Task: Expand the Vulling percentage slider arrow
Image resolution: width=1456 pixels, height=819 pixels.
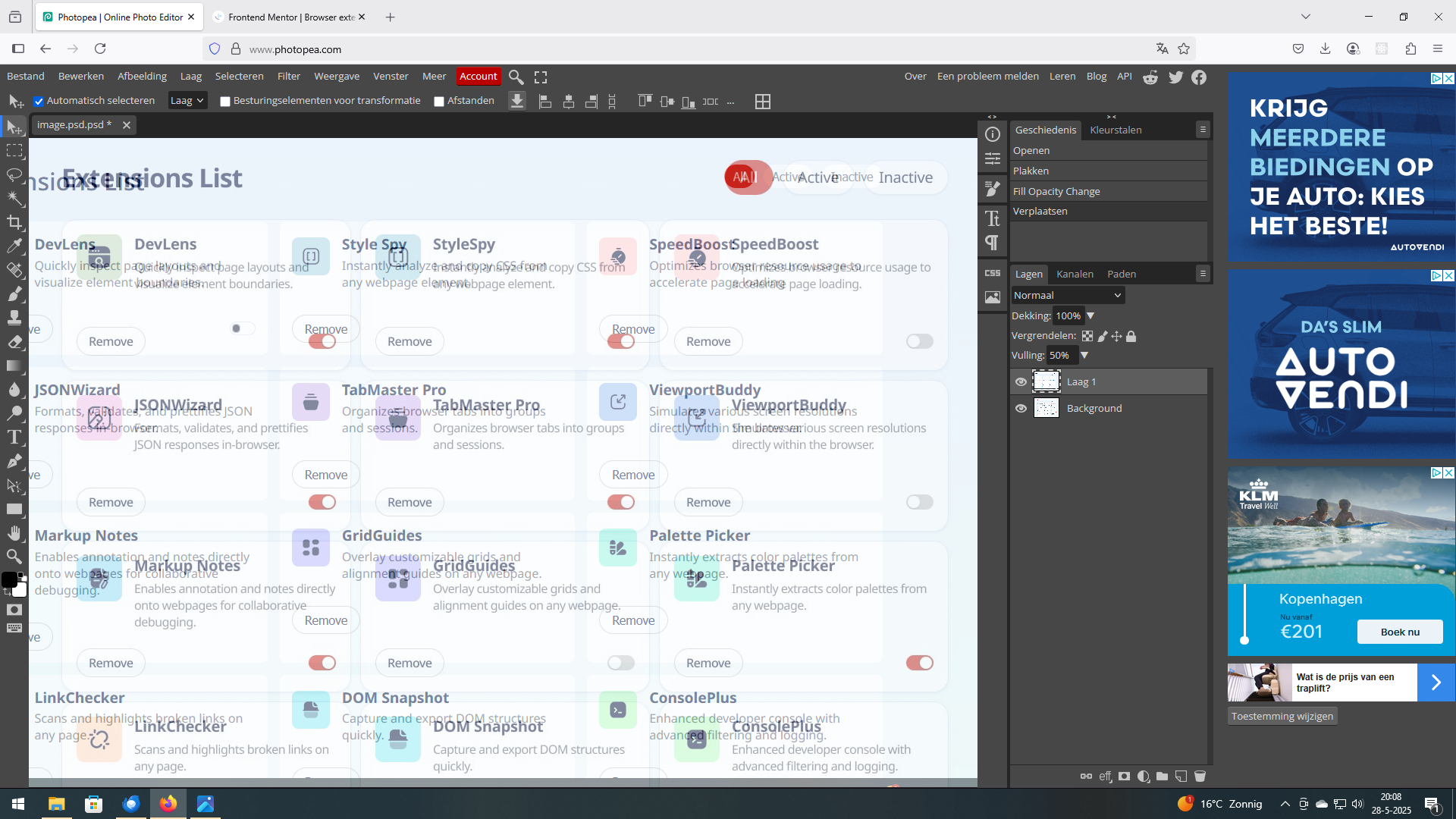Action: click(x=1084, y=355)
